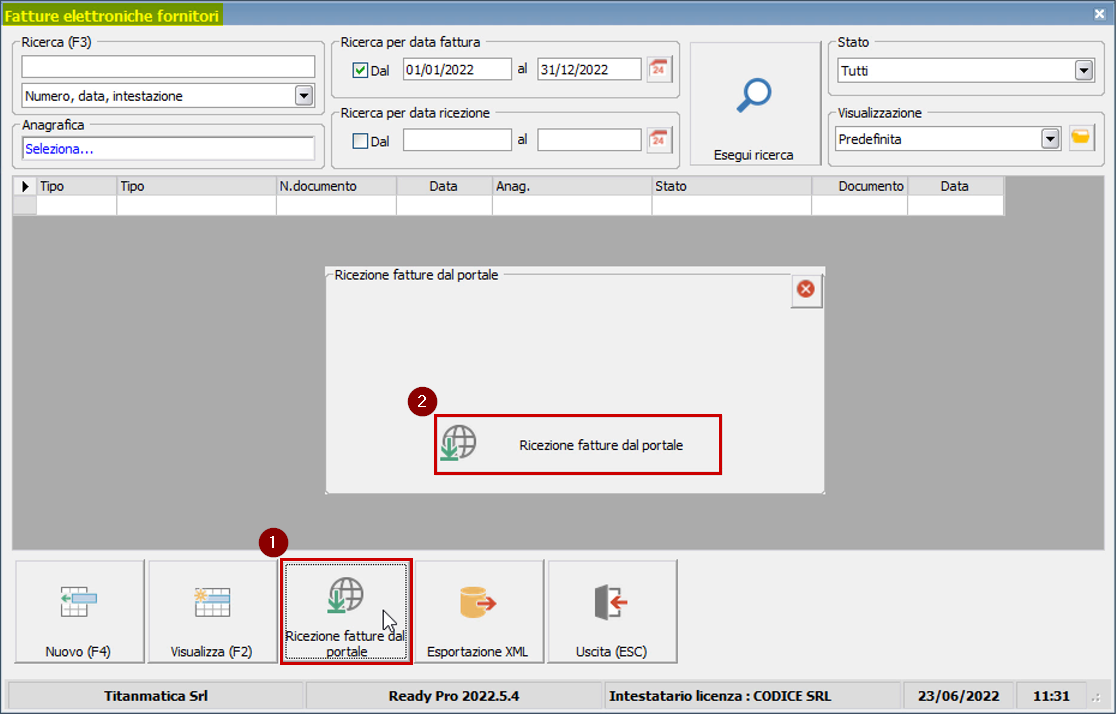Click the row selector arrow in grid header

[25, 186]
